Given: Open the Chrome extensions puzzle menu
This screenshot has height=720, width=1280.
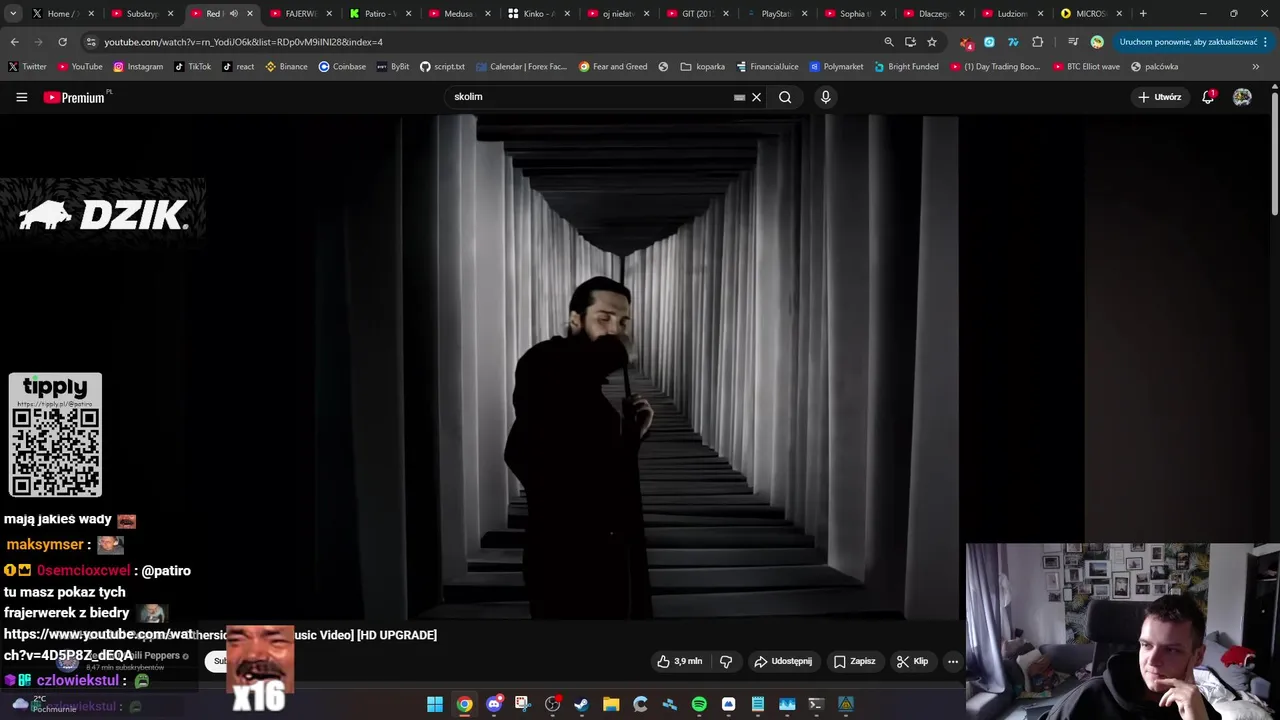Looking at the screenshot, I should point(1037,42).
